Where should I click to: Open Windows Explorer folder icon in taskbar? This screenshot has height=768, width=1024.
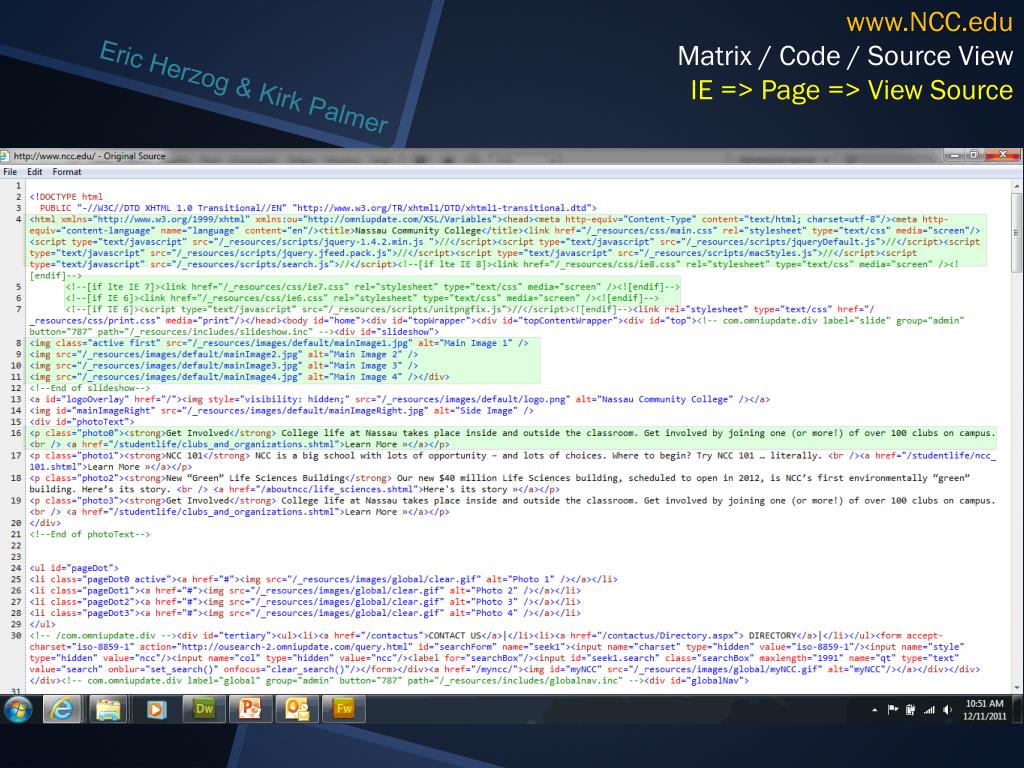tap(108, 709)
